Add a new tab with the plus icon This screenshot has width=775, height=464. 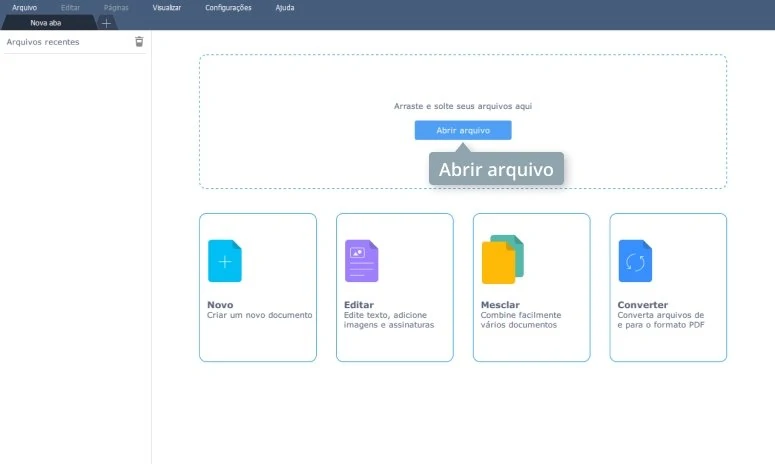[107, 23]
